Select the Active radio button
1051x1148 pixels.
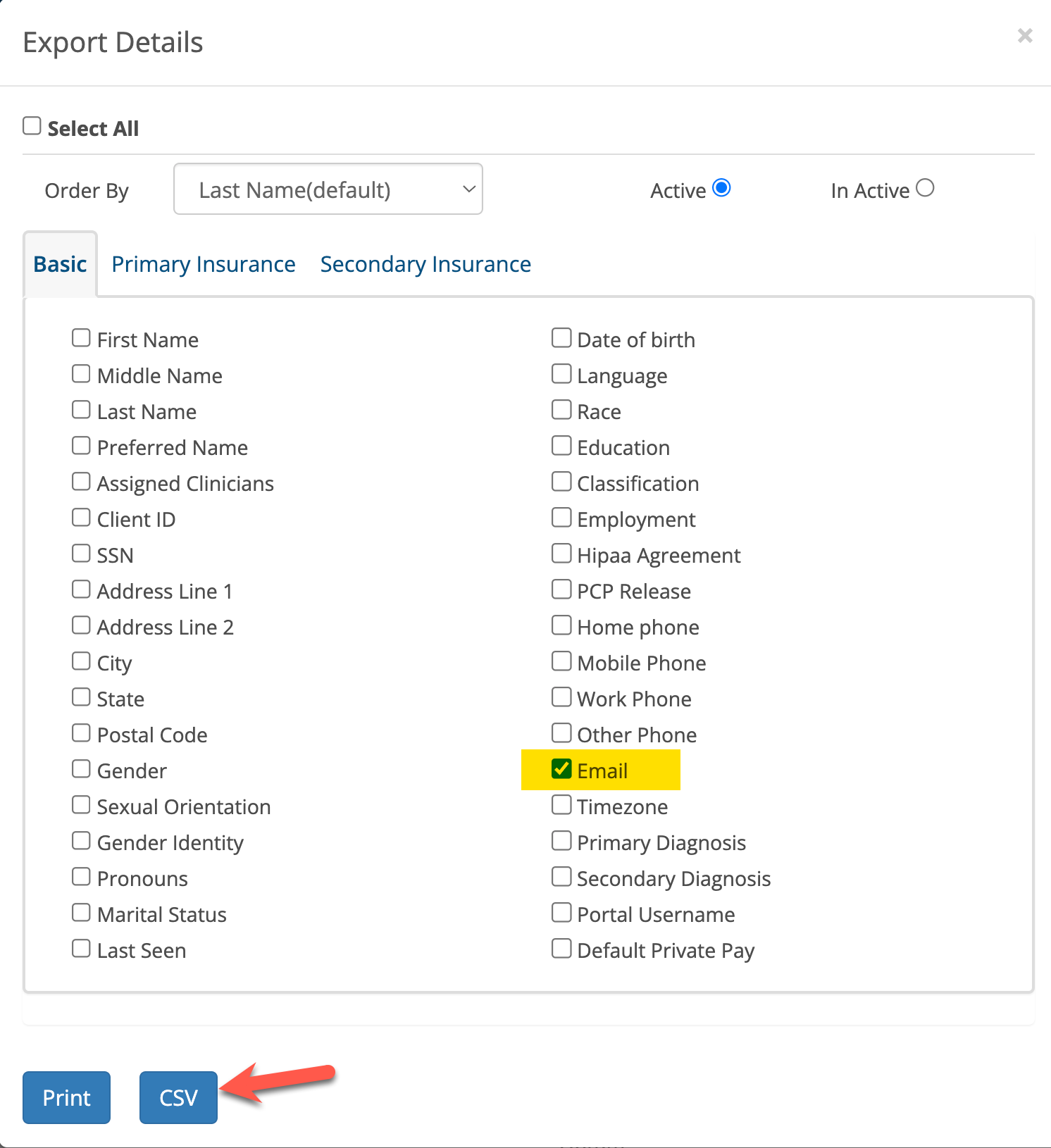721,187
